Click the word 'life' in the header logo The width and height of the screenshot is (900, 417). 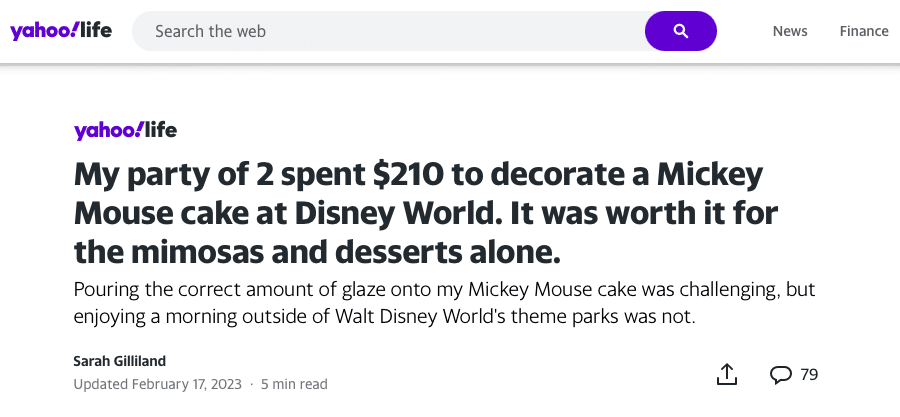tap(96, 30)
